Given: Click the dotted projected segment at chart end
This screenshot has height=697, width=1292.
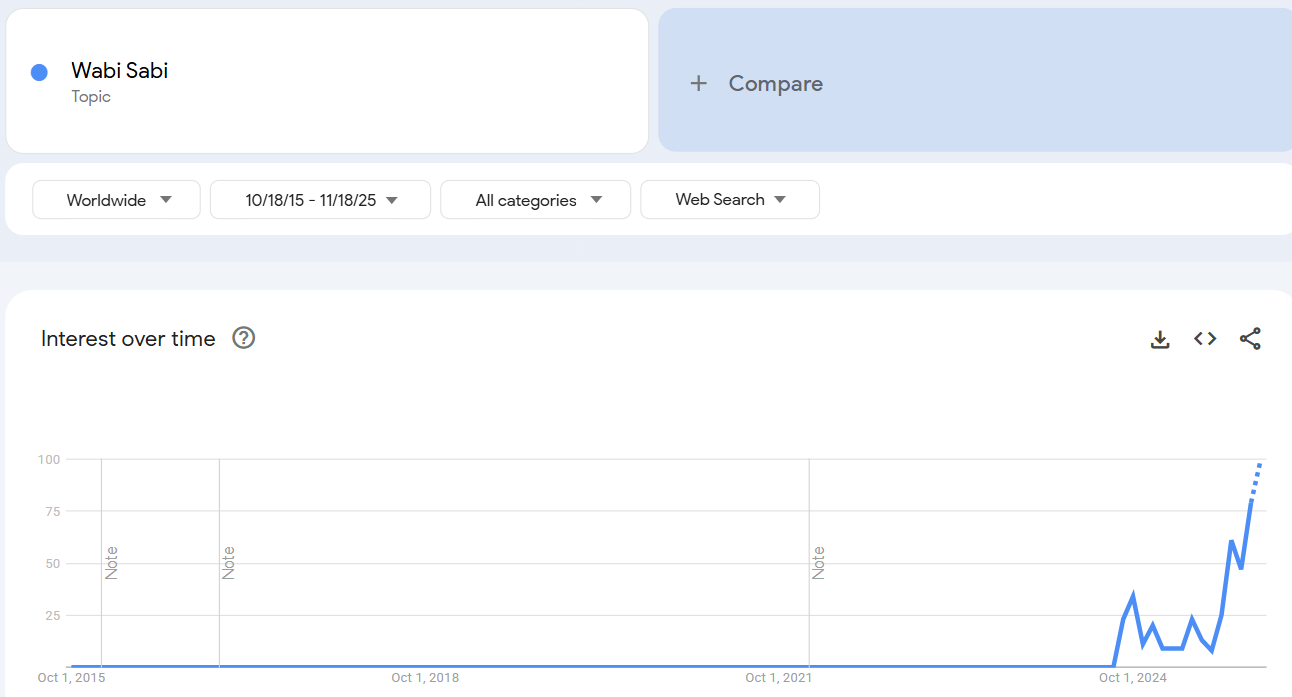Looking at the screenshot, I should click(1256, 481).
